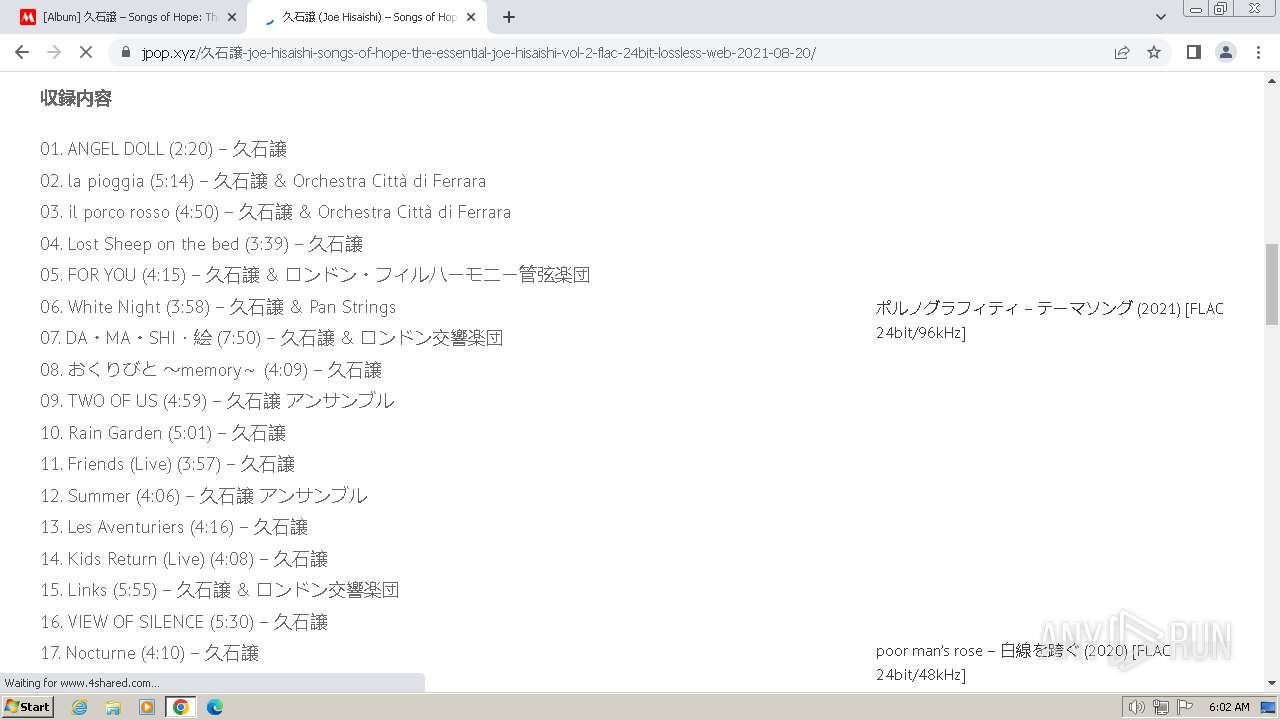Open File Explorer from the taskbar

113,707
